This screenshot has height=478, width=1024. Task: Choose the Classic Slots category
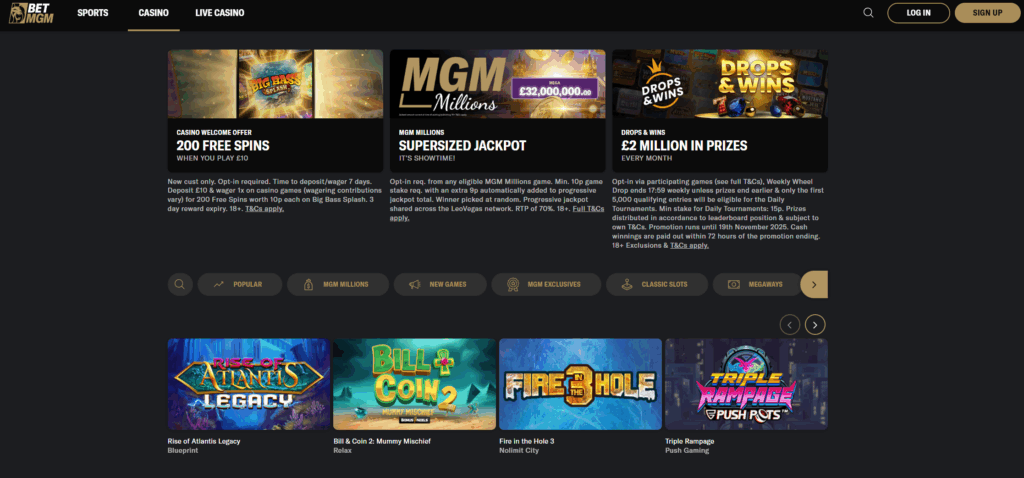pyautogui.click(x=656, y=285)
